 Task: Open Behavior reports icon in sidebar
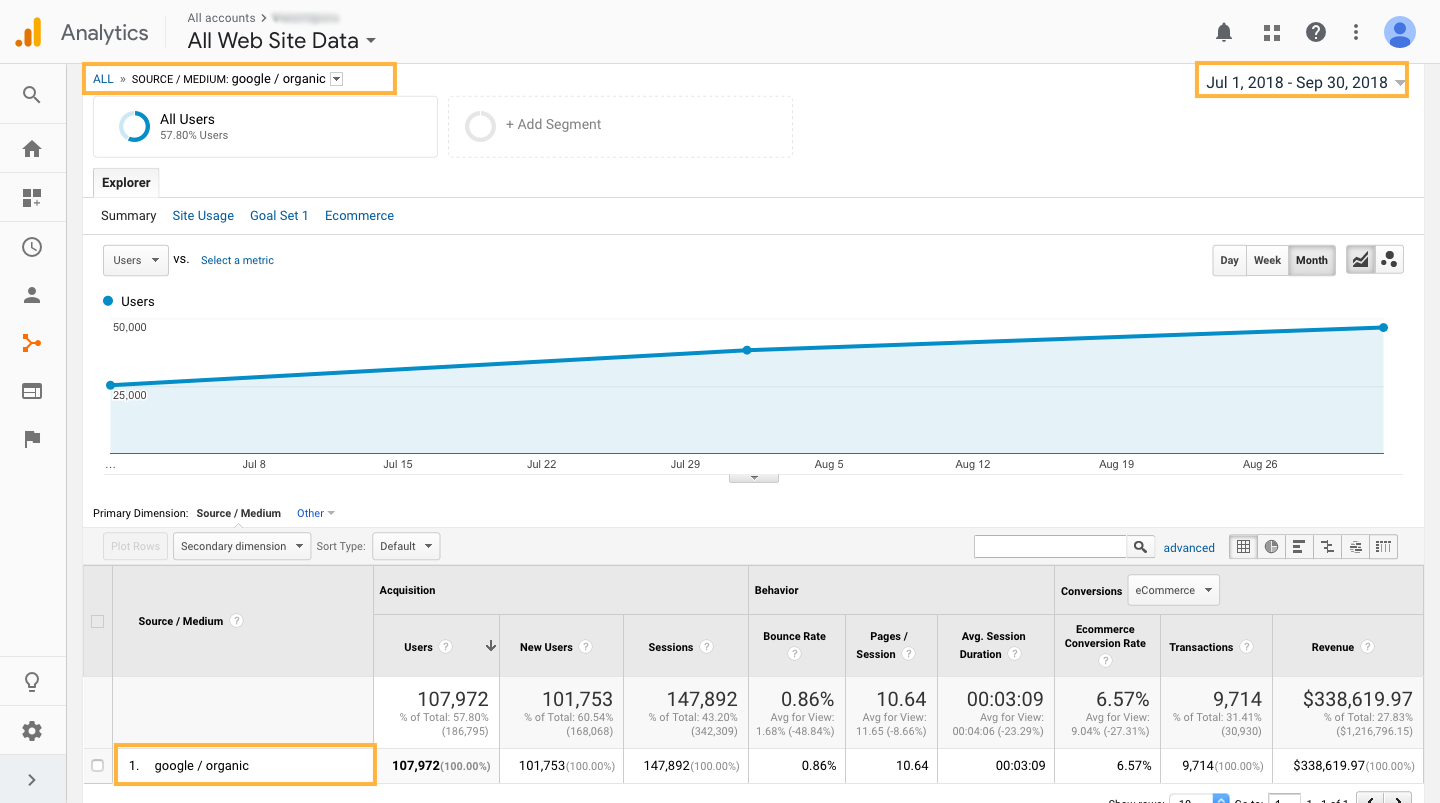coord(32,391)
